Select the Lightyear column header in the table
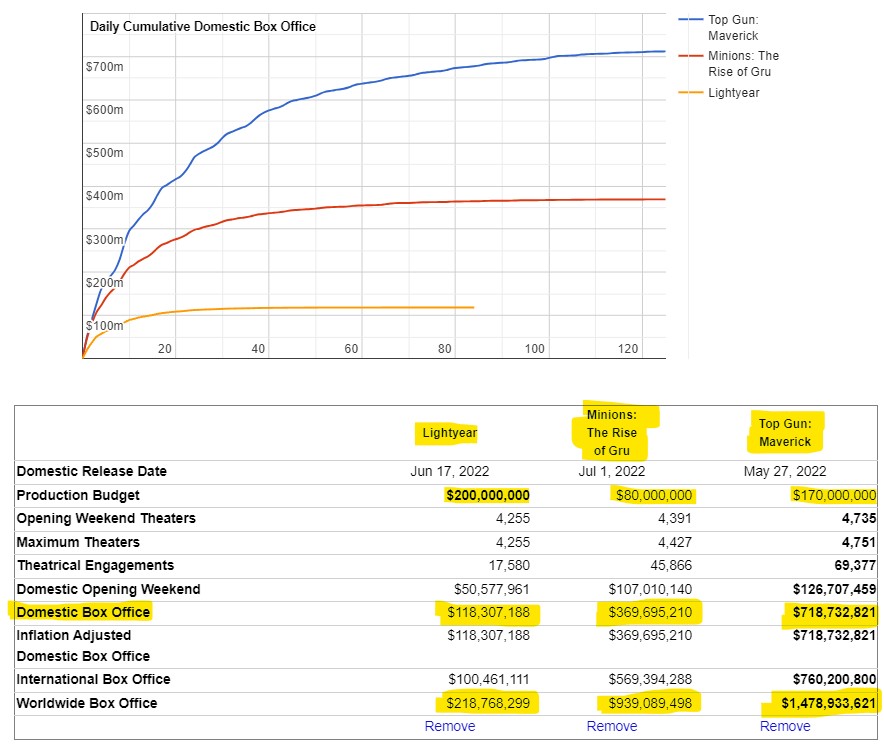884x749 pixels. (x=449, y=433)
